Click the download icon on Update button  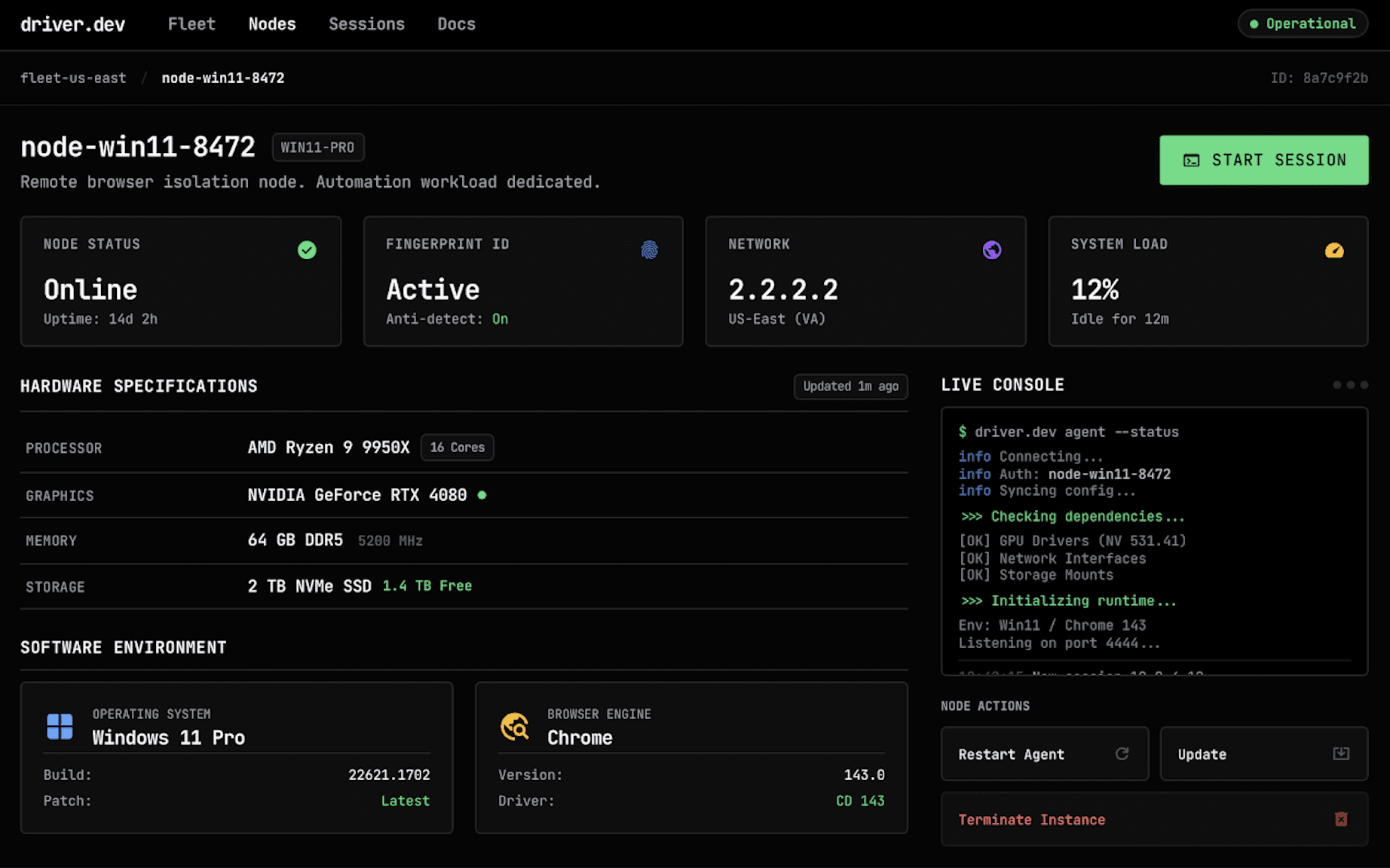click(1341, 753)
